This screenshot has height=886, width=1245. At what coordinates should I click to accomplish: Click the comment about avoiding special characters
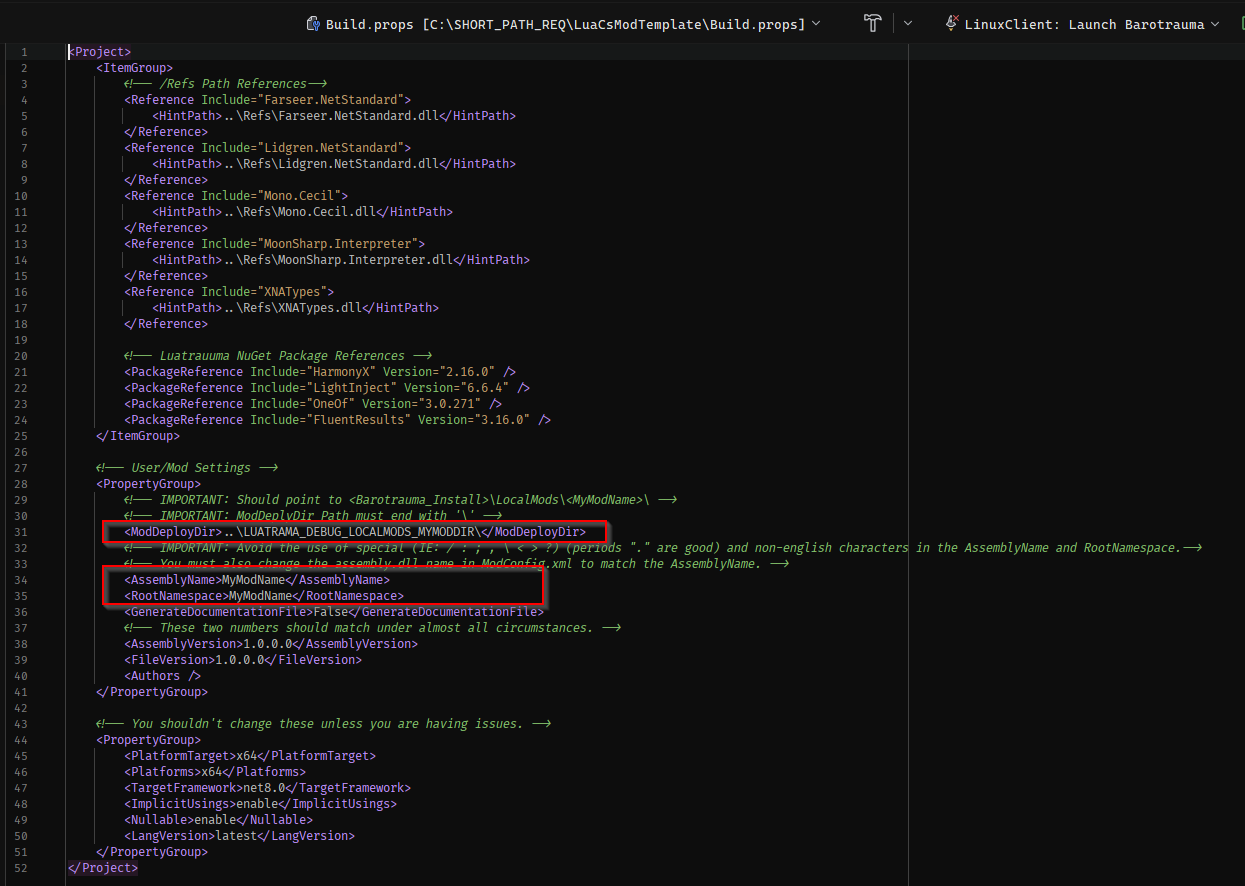[x=662, y=547]
